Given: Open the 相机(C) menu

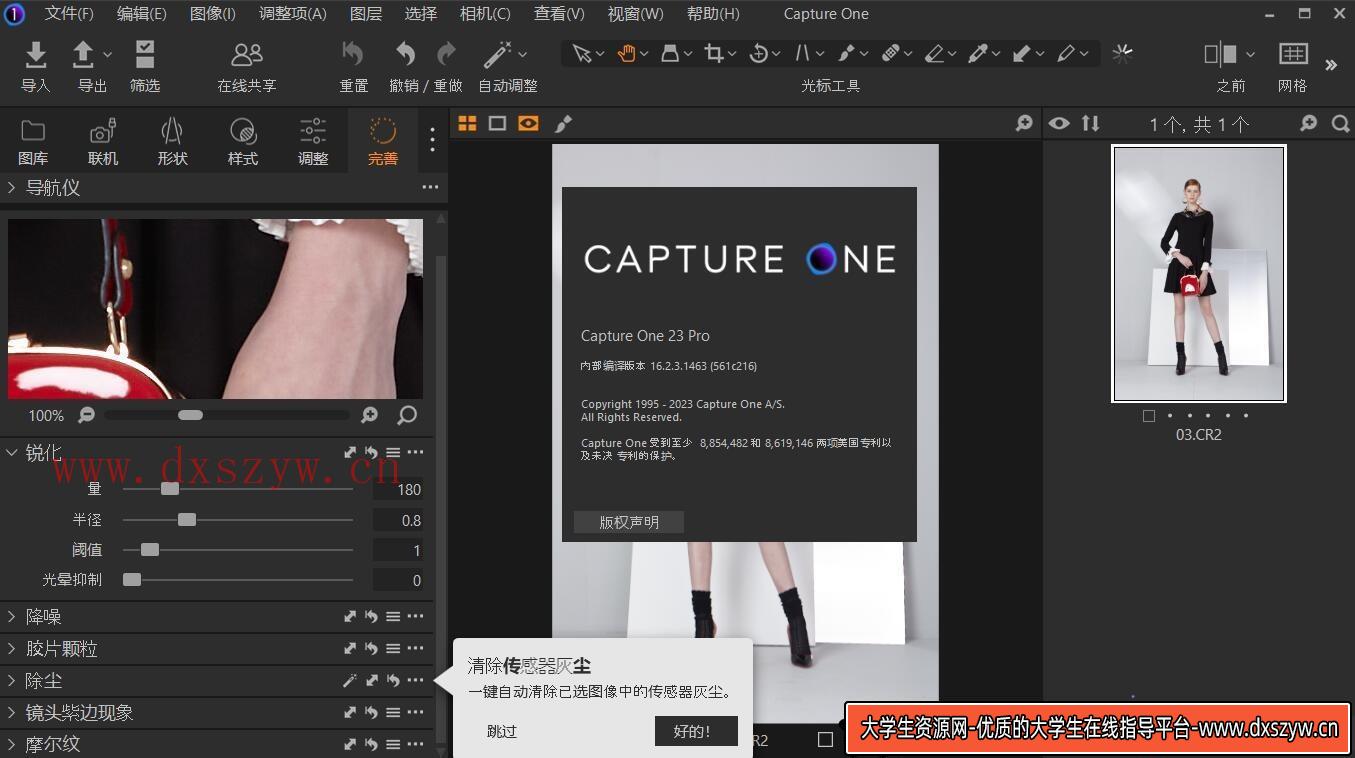Looking at the screenshot, I should point(485,14).
